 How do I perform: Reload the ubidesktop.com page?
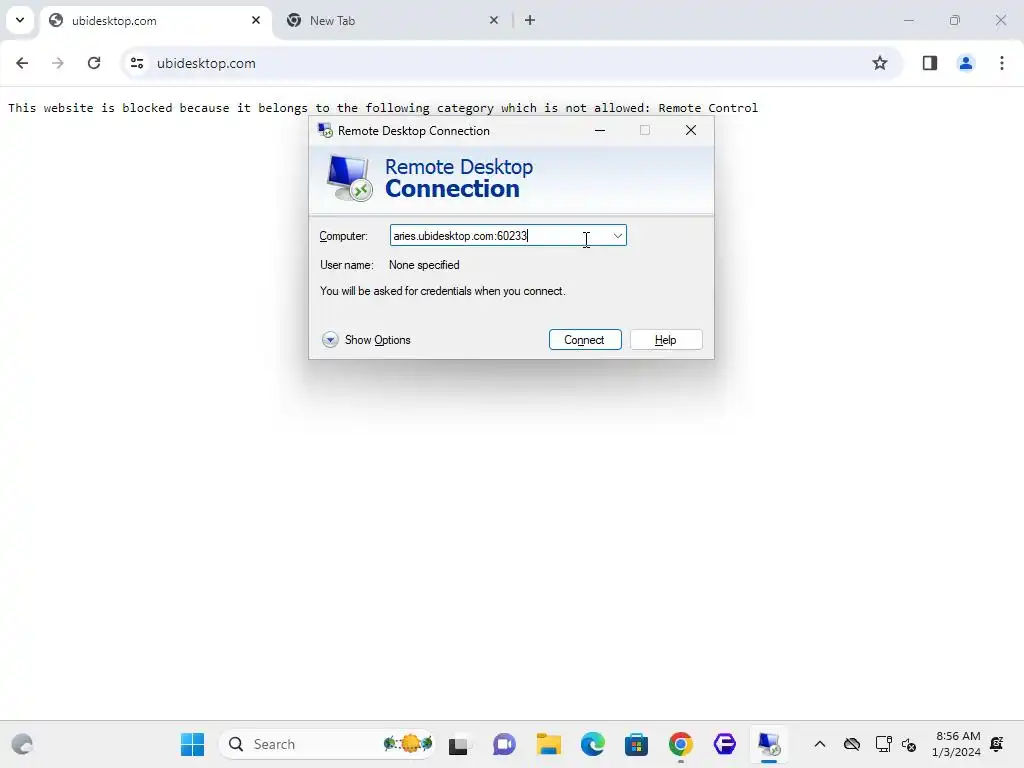click(94, 63)
